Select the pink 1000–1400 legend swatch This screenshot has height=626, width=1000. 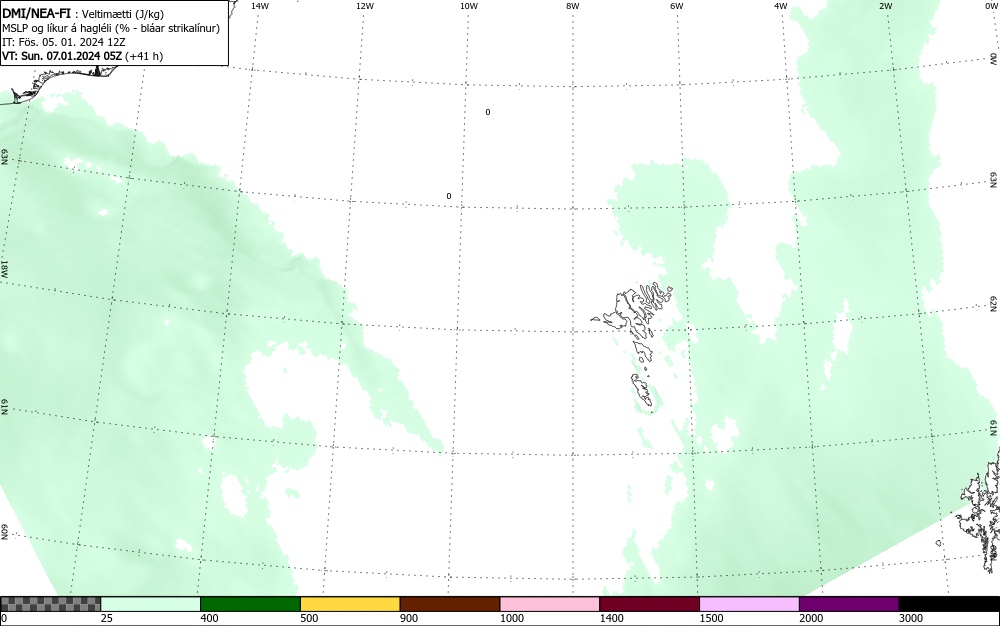coord(550,604)
